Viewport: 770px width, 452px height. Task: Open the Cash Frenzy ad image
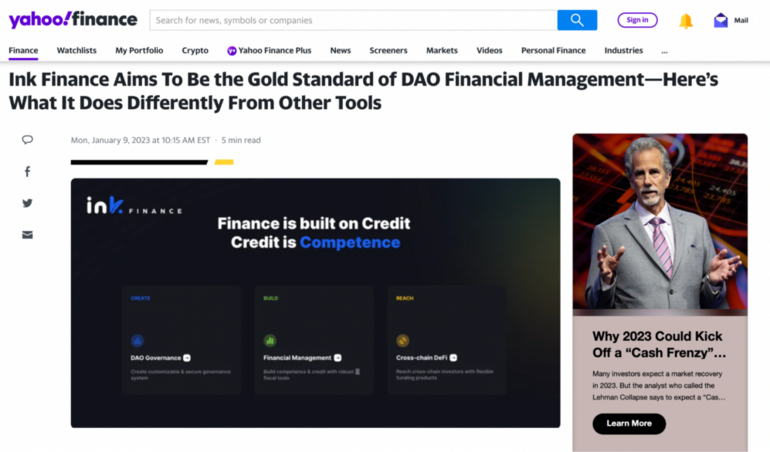tap(660, 224)
